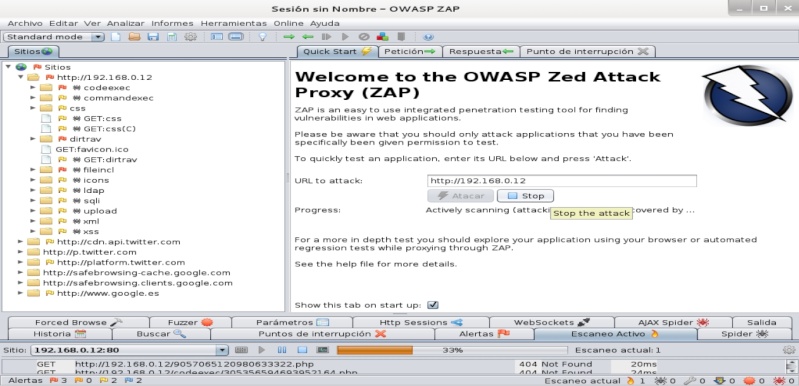Screen dimensions: 799x386
Task: Click the Stop attack button
Action: (x=525, y=196)
